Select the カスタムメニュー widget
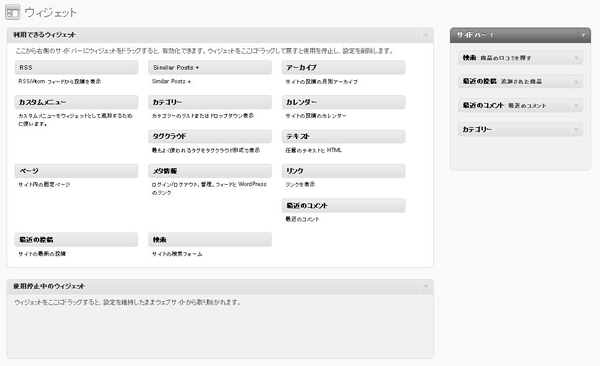600x366 pixels. point(77,102)
